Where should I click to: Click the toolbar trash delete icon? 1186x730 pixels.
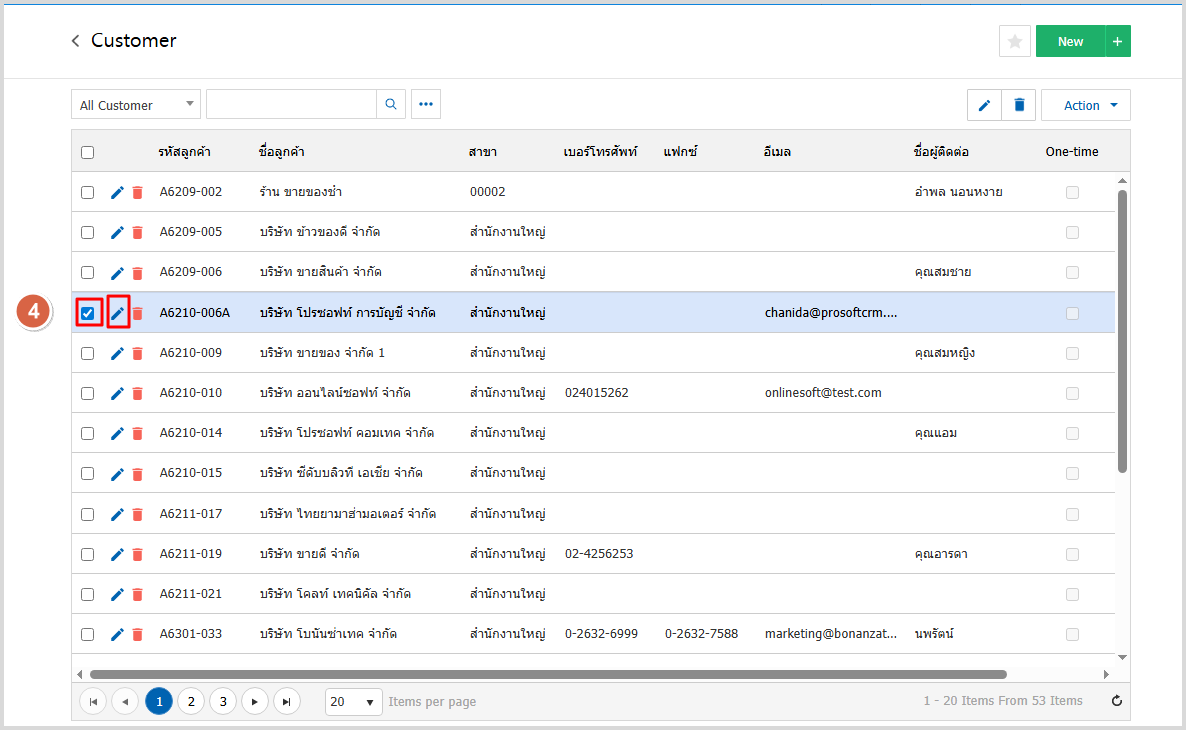[1019, 105]
